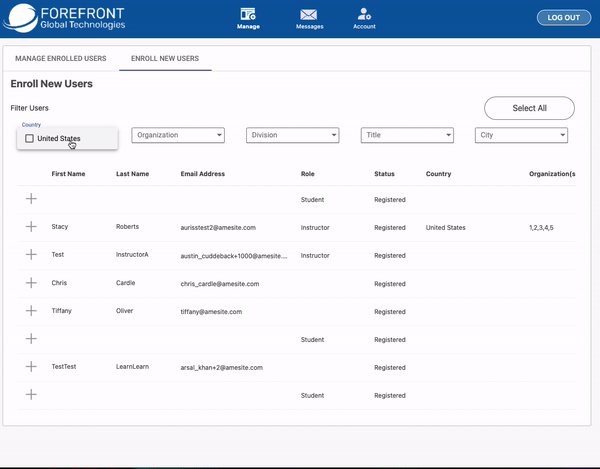Click plus icon for Tiffany Oliver
This screenshot has width=600, height=469.
[31, 311]
